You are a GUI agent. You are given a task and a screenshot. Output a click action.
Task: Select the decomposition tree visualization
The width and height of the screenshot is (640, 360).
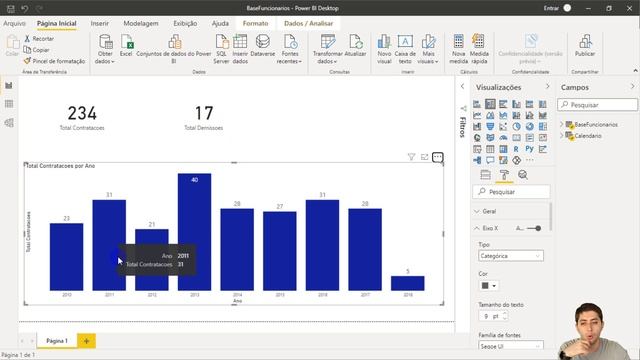coord(477,160)
